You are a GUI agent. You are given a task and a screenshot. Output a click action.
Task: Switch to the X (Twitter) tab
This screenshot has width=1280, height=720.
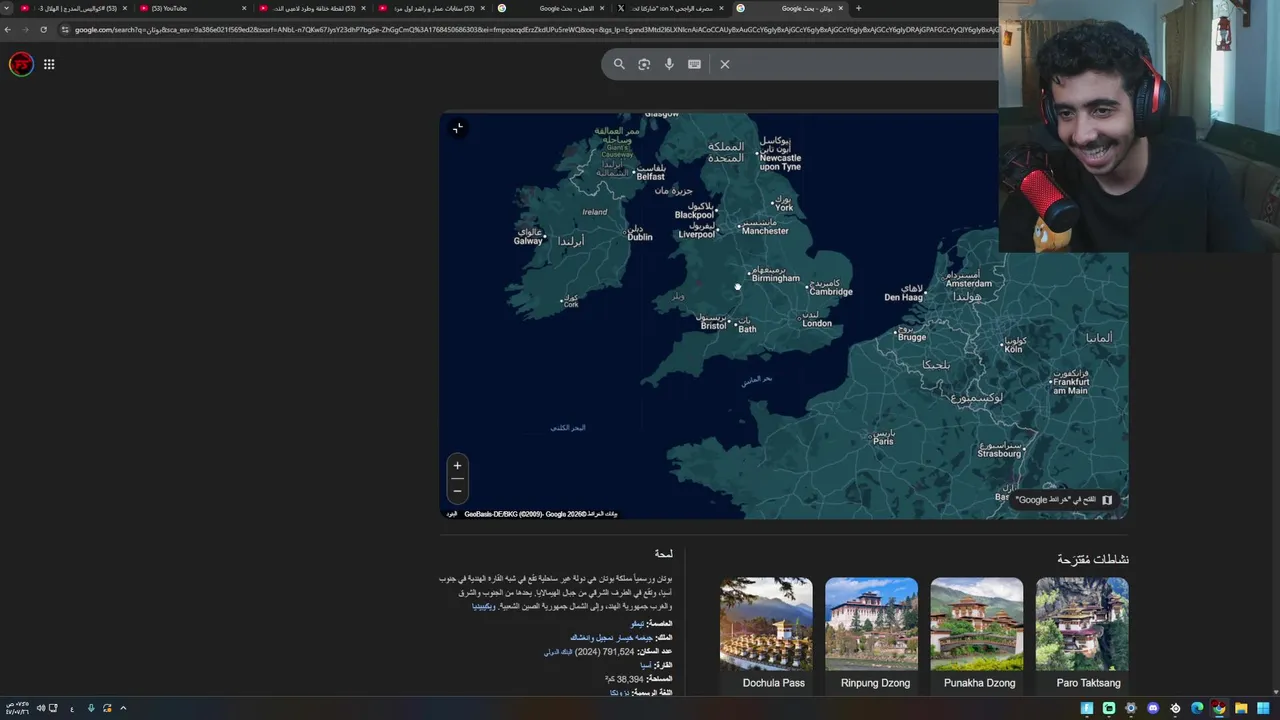(x=672, y=8)
